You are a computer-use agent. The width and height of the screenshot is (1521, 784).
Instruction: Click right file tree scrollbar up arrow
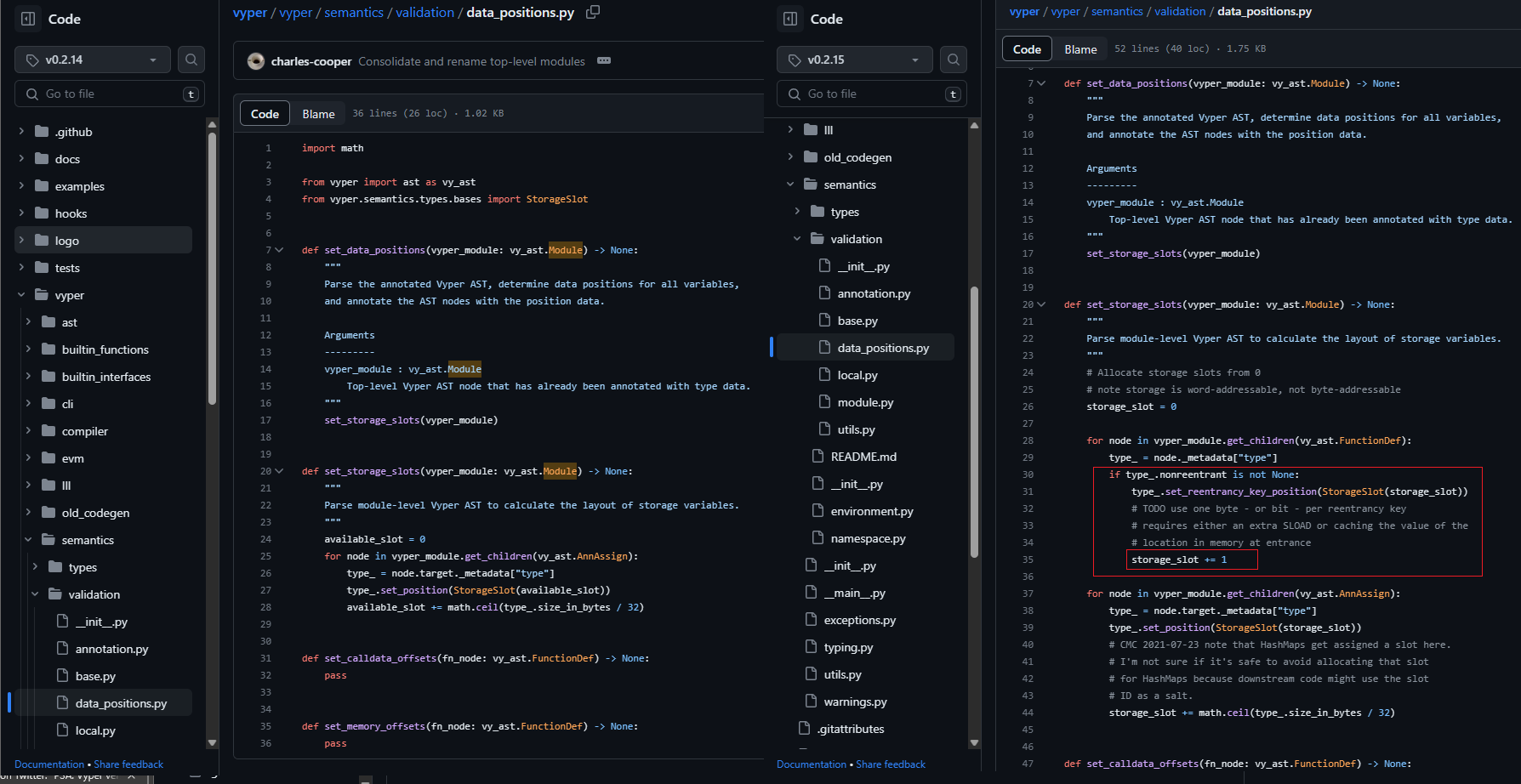pos(975,125)
